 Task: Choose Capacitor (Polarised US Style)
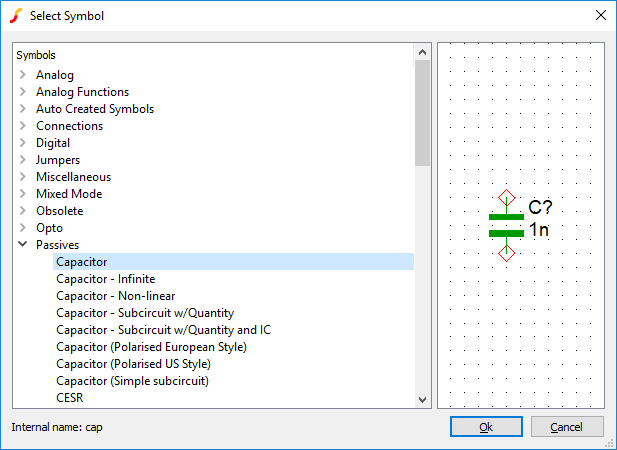(x=133, y=364)
